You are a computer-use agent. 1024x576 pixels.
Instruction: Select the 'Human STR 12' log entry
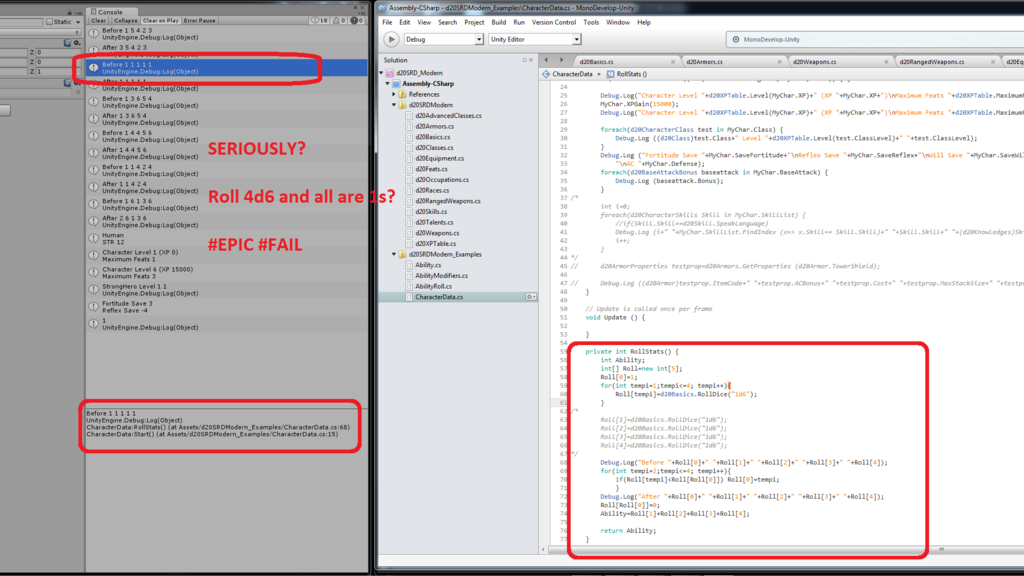click(x=227, y=238)
